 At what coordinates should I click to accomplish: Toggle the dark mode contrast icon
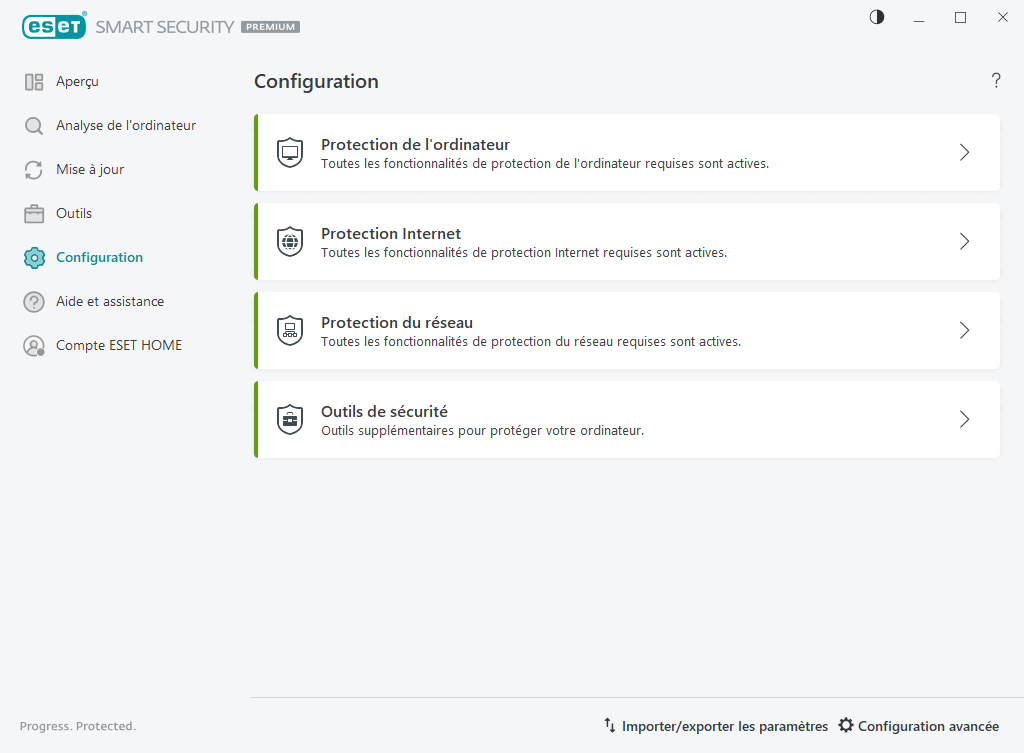(x=876, y=17)
